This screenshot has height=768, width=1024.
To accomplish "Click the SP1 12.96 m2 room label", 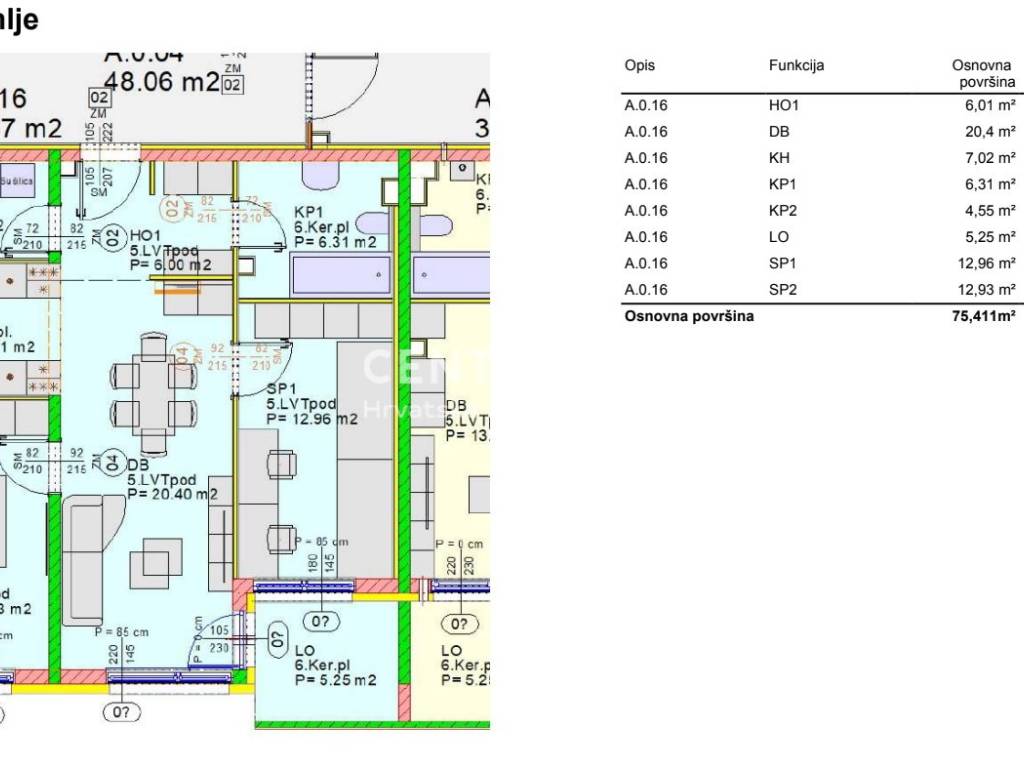I will pos(310,404).
